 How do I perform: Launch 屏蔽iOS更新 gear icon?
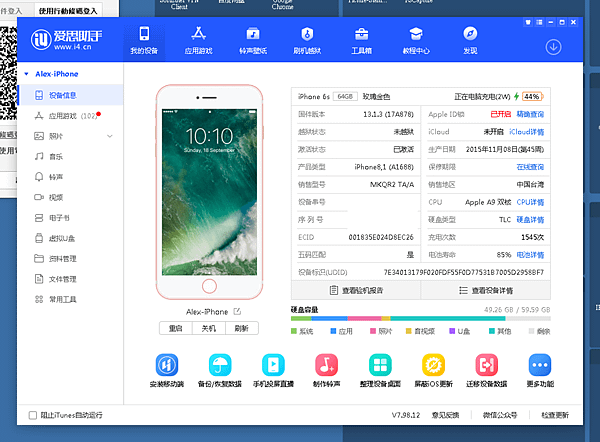[433, 365]
